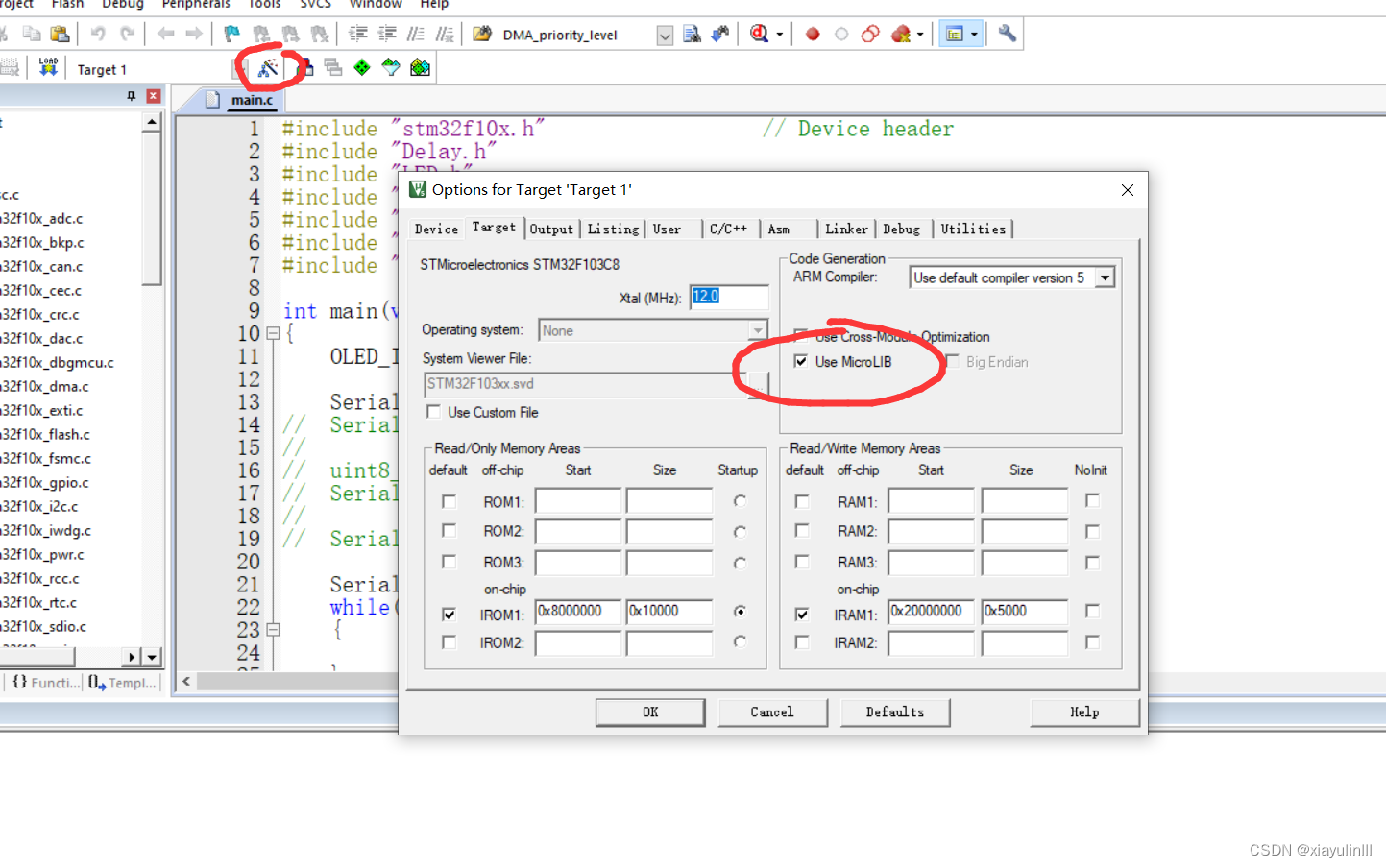Click the Help button in dialog
This screenshot has width=1386, height=868.
[1084, 712]
